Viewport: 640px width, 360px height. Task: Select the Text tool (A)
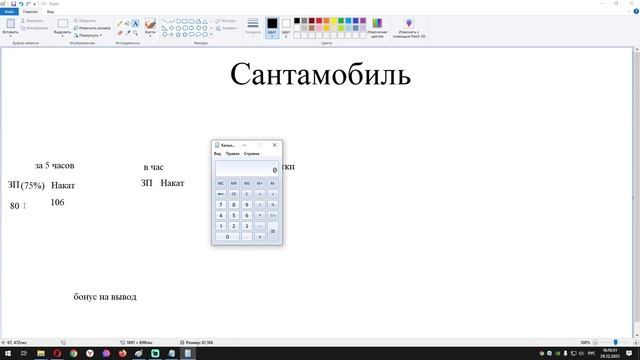(x=136, y=24)
